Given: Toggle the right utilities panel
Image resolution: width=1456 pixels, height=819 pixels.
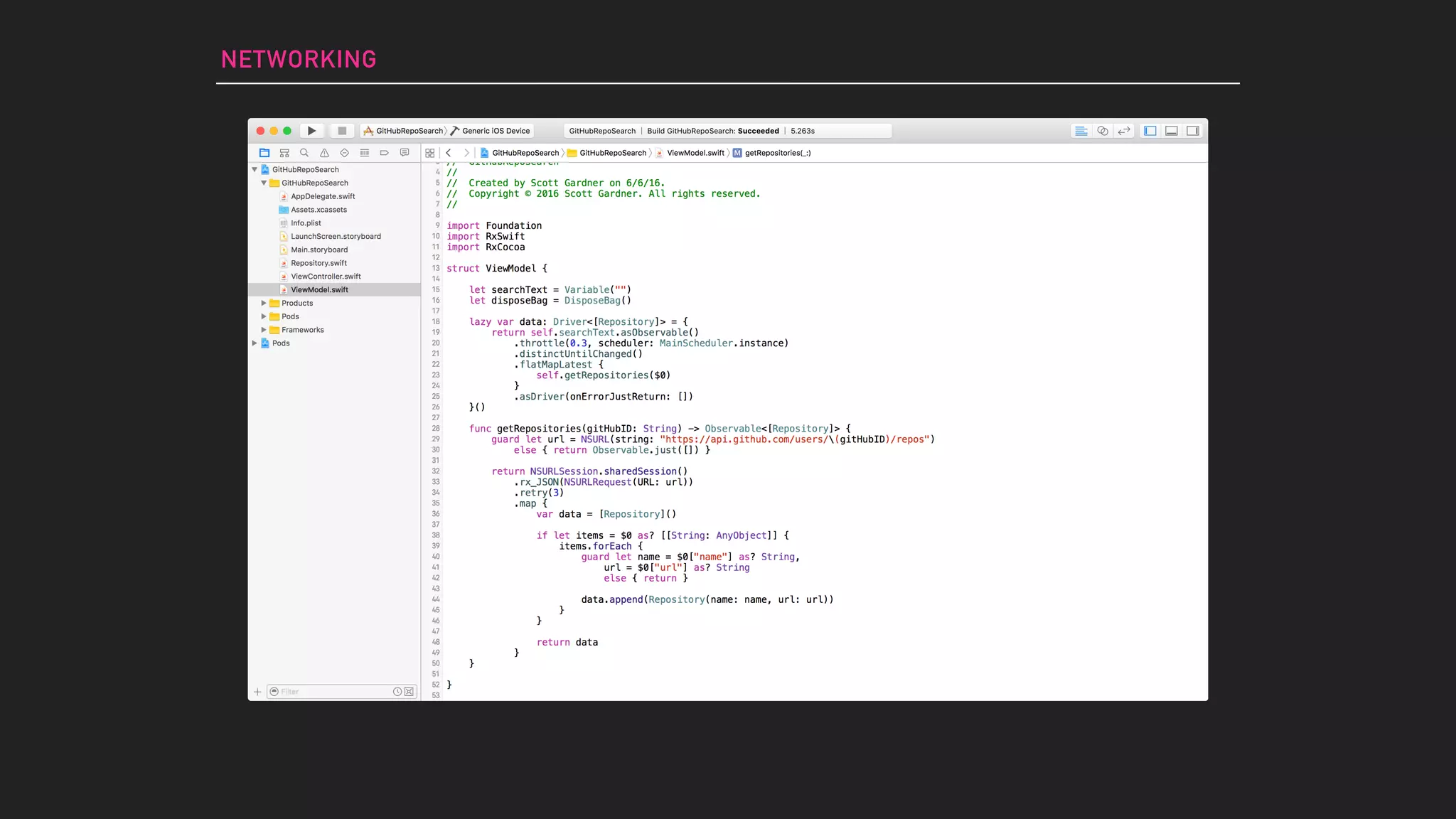Looking at the screenshot, I should pos(1193,131).
